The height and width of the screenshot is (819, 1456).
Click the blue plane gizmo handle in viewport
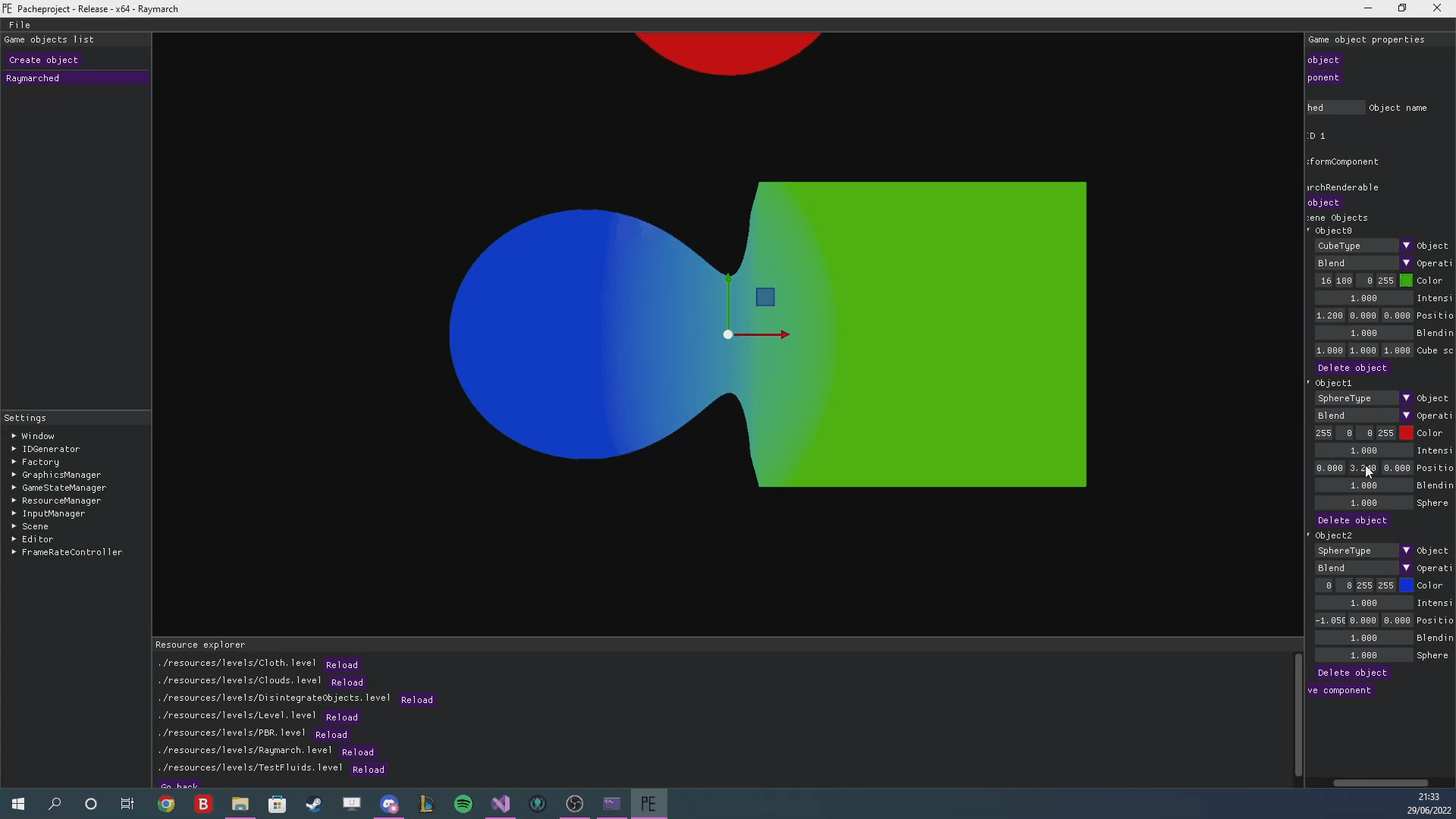pos(765,297)
